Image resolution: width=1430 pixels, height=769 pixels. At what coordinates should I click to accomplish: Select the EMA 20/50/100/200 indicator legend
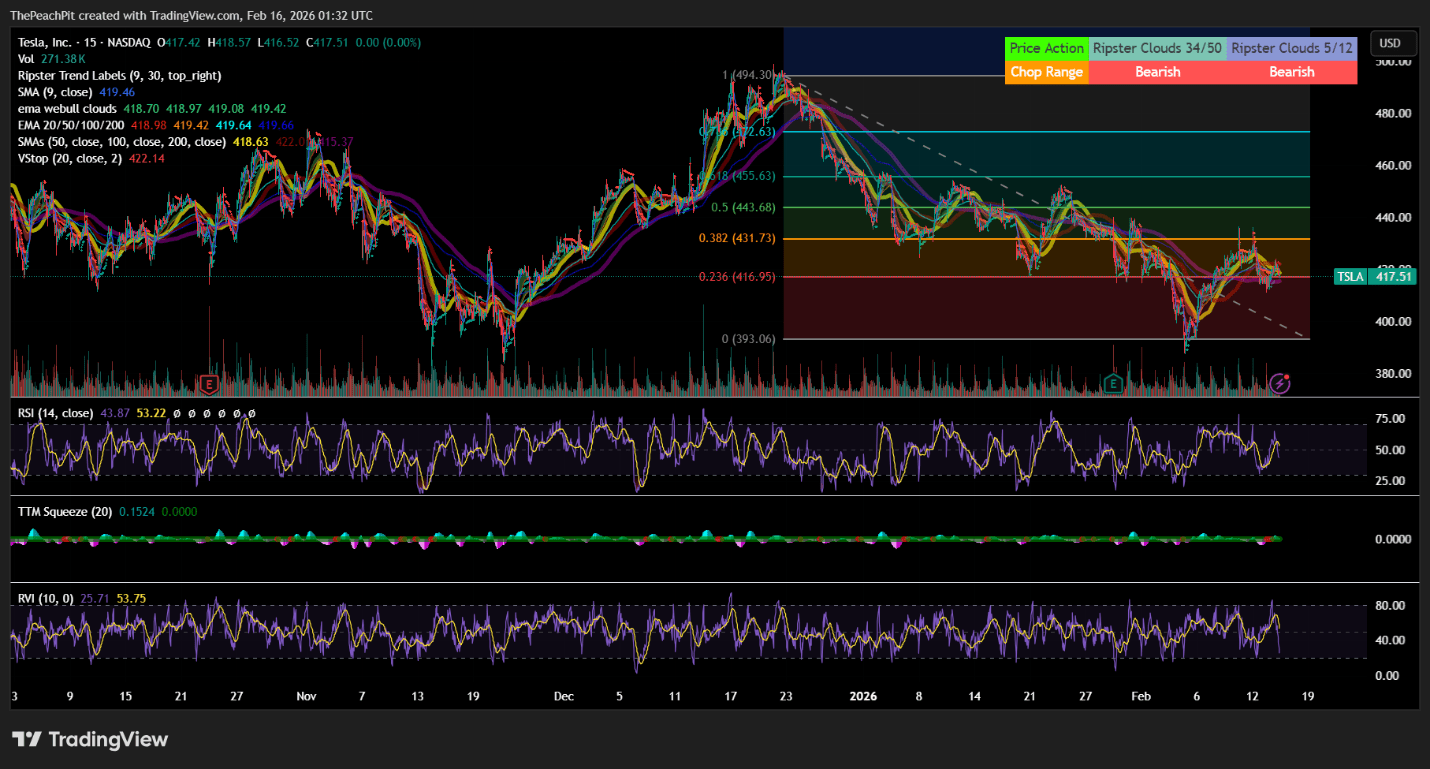(156, 125)
